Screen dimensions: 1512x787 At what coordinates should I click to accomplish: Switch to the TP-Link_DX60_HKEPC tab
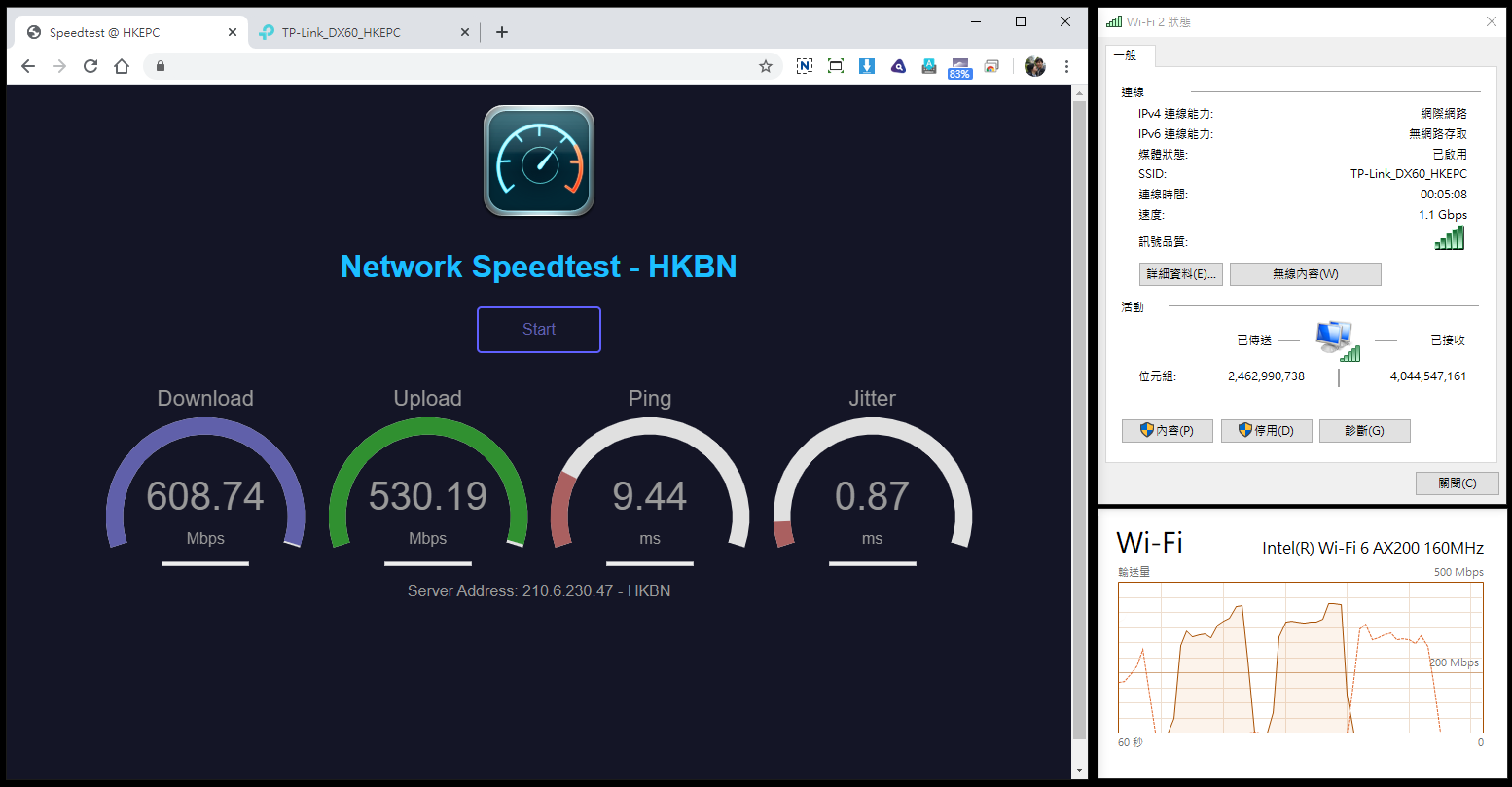pos(364,32)
